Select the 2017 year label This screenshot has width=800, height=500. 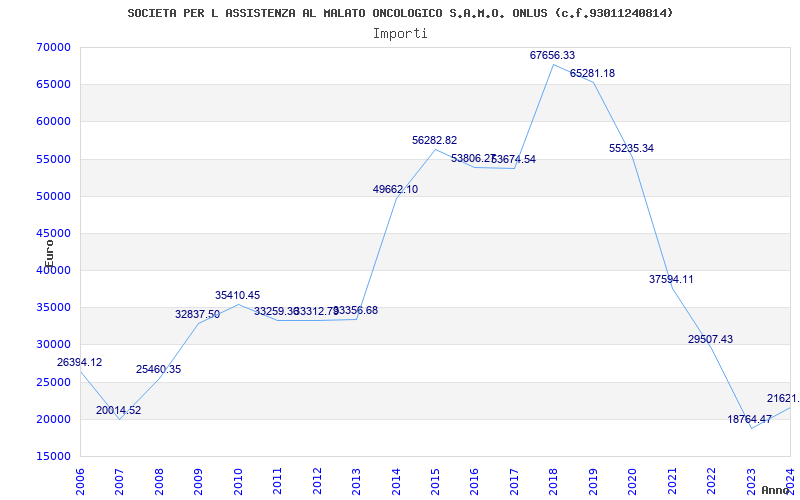[x=514, y=481]
